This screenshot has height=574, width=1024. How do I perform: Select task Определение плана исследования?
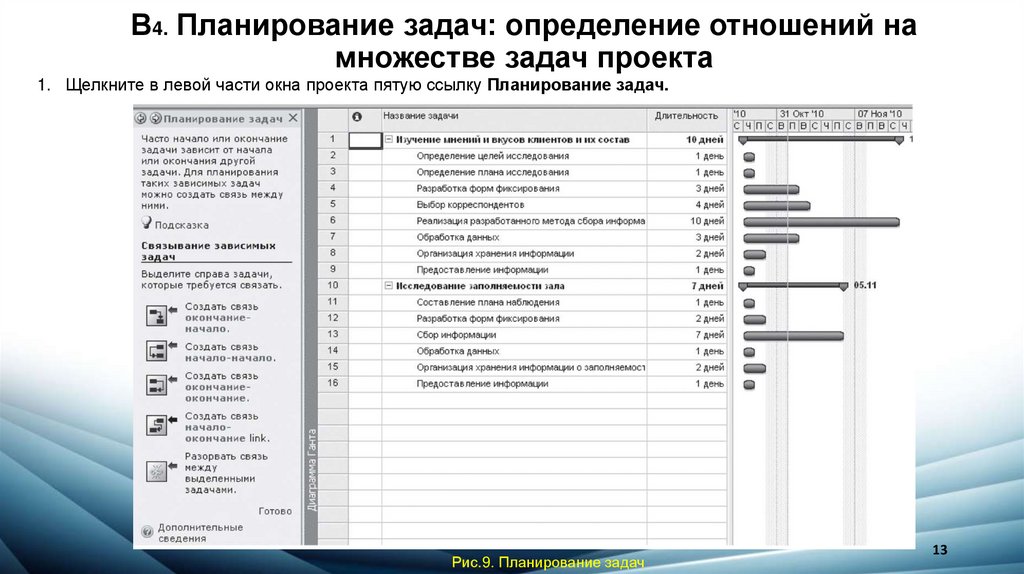click(x=492, y=172)
